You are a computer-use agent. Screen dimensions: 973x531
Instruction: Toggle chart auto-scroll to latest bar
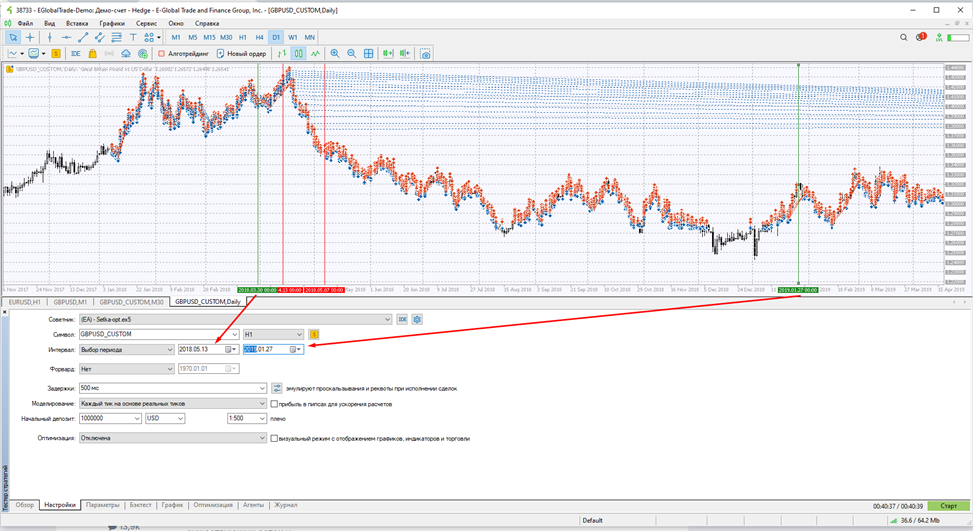pos(388,53)
